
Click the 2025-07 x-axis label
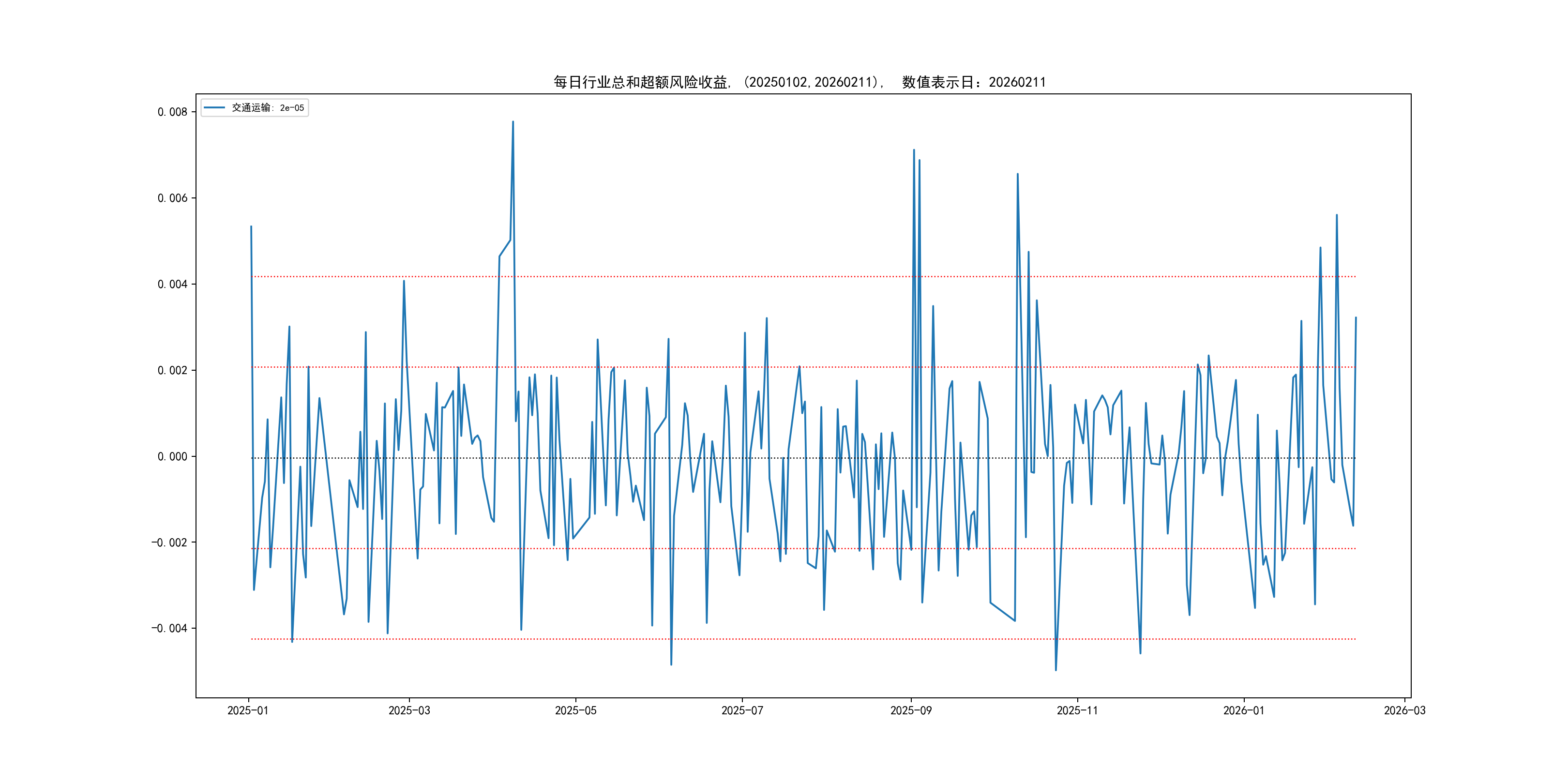click(x=742, y=710)
